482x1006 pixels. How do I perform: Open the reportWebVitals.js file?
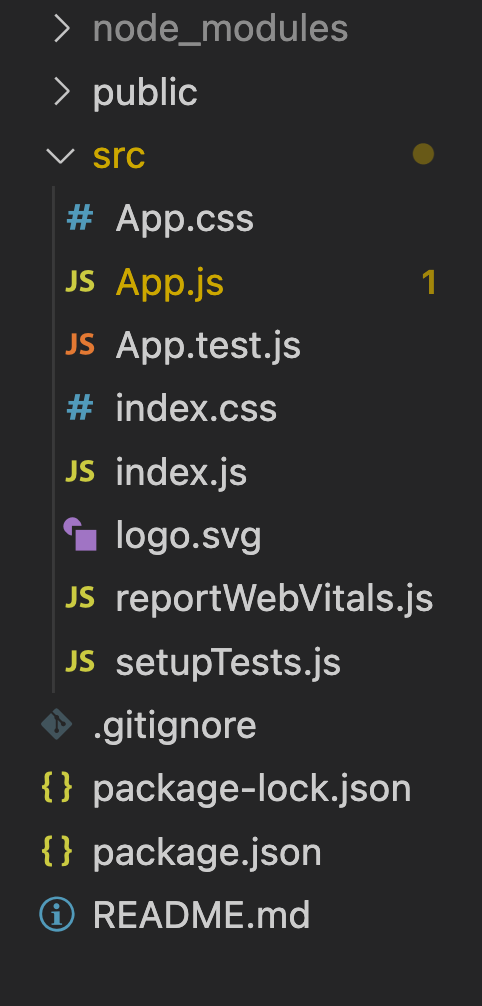coord(275,599)
